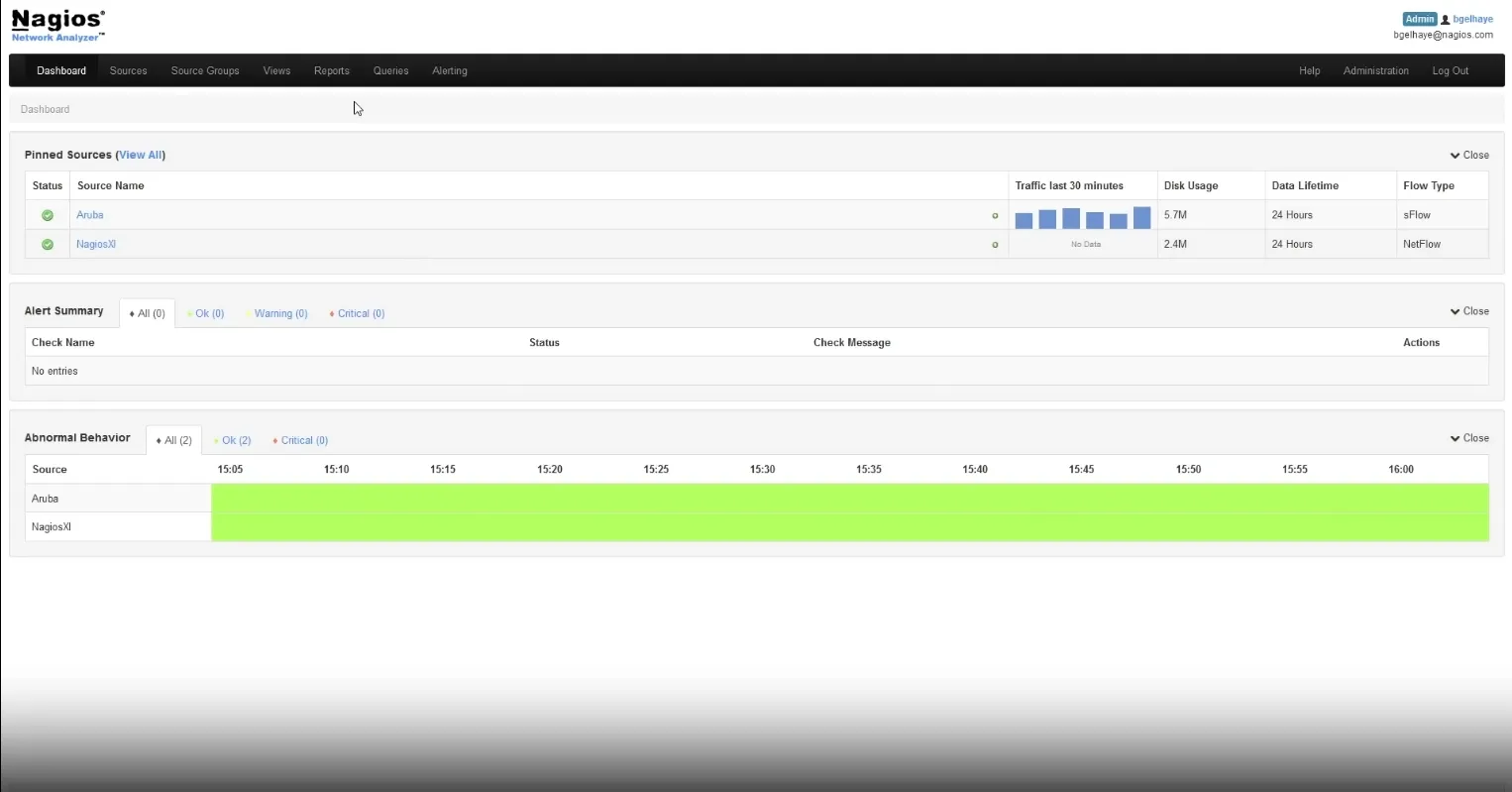
Task: Navigate to Reports
Action: (x=332, y=70)
